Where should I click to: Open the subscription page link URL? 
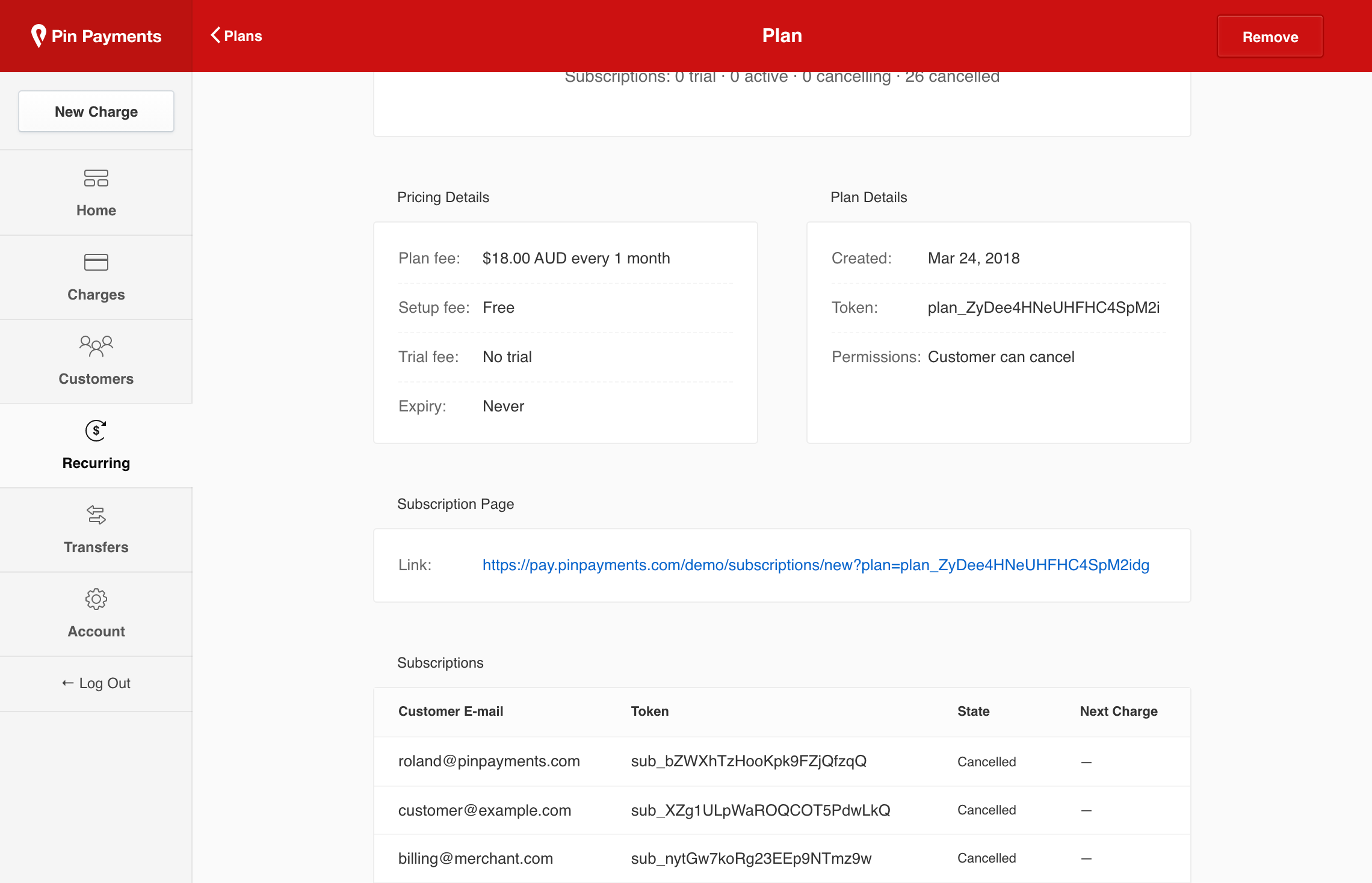tap(816, 565)
